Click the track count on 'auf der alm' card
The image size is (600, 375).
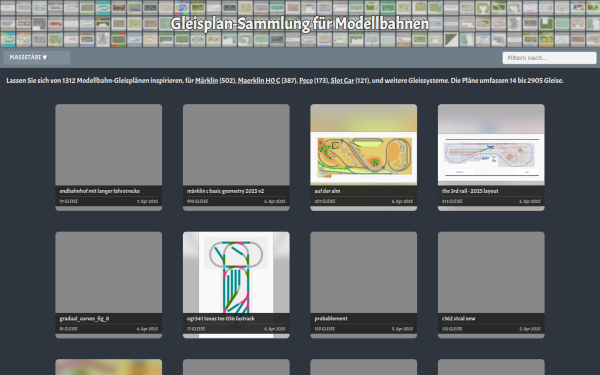325,201
